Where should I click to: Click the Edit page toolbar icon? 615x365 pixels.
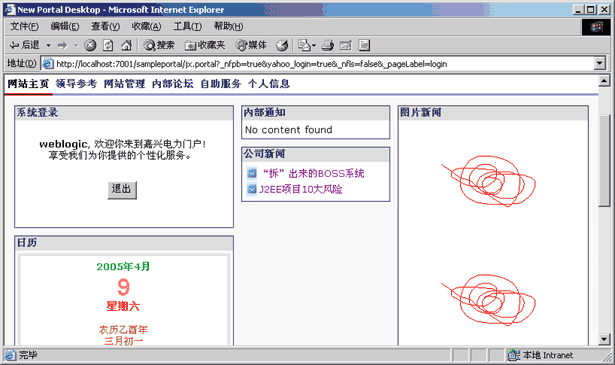(x=346, y=45)
